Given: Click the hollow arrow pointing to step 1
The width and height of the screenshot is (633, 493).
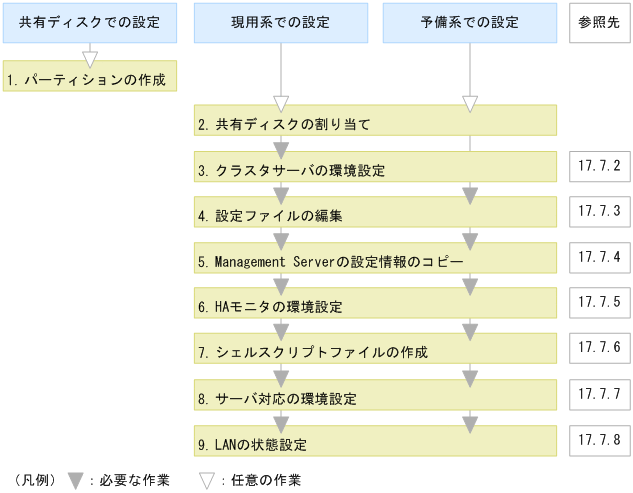Looking at the screenshot, I should pos(89,57).
